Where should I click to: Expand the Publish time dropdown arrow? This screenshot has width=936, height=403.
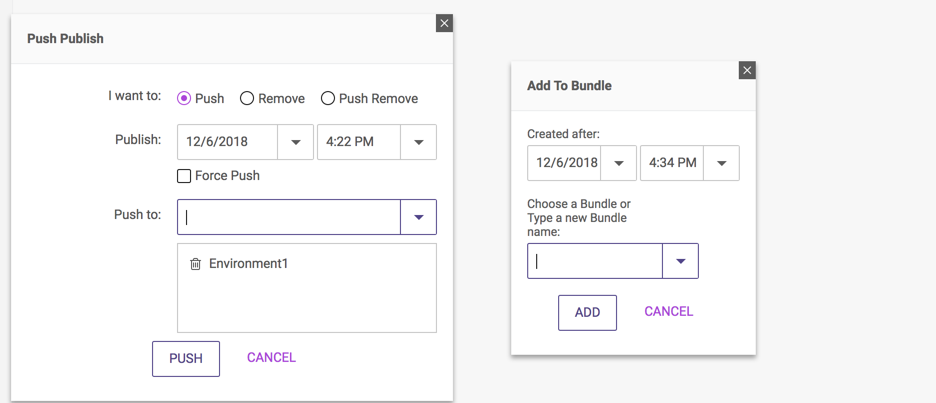point(418,142)
